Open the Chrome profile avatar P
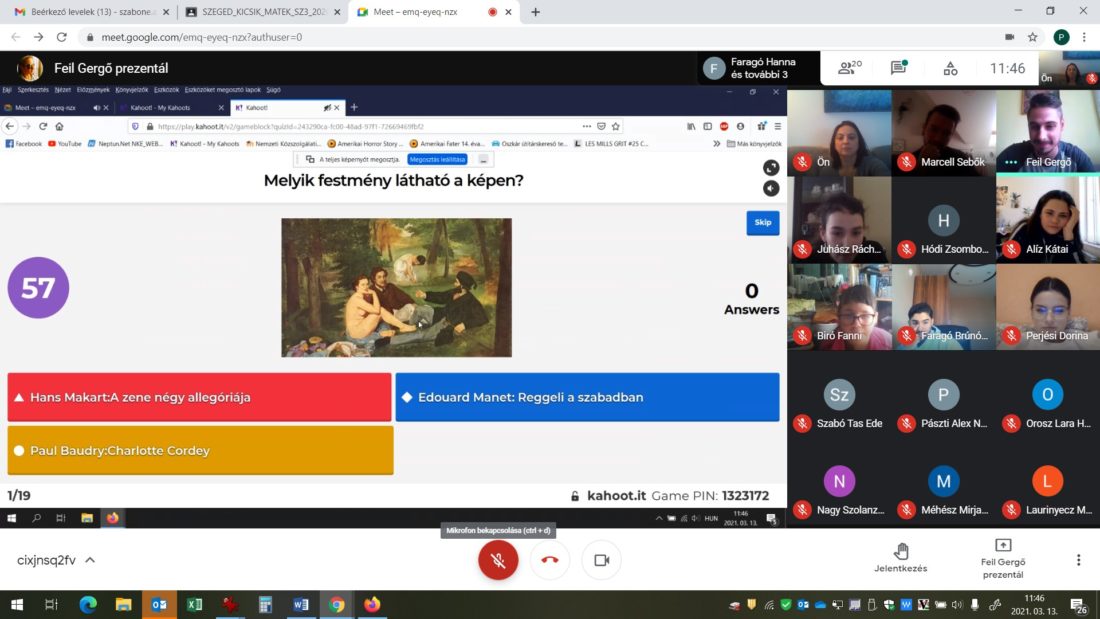This screenshot has width=1100, height=619. pyautogui.click(x=1061, y=37)
